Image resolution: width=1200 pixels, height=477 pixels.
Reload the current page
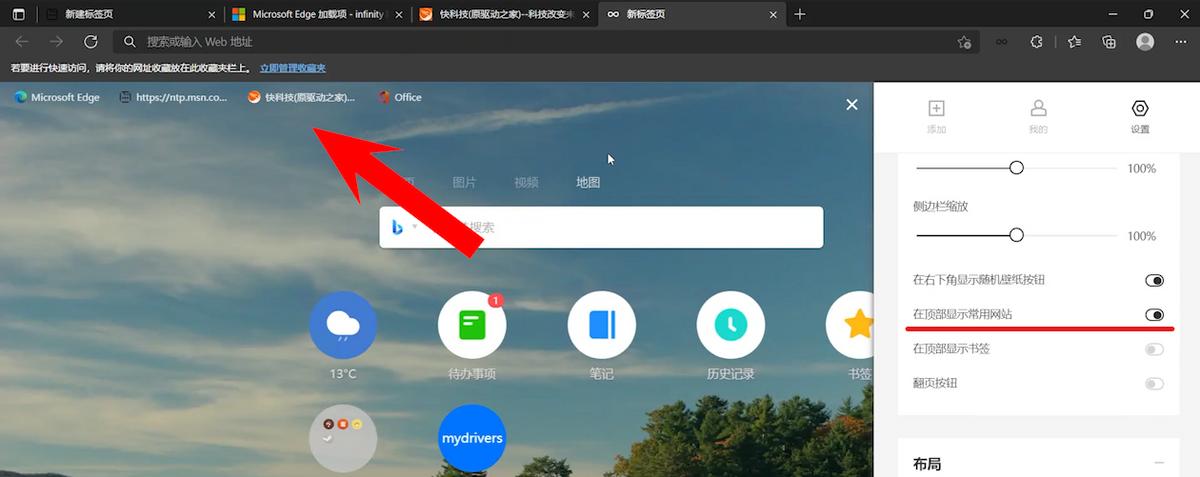[x=91, y=42]
